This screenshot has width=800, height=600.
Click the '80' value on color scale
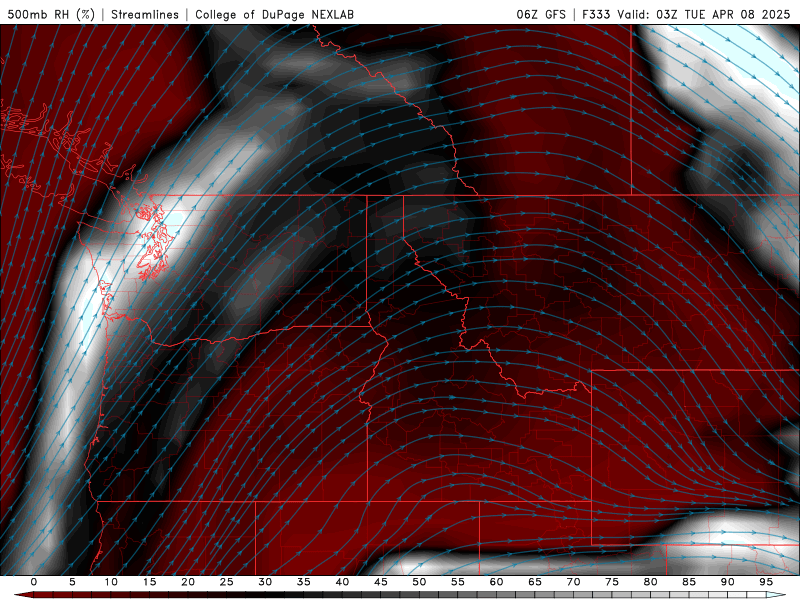(651, 582)
